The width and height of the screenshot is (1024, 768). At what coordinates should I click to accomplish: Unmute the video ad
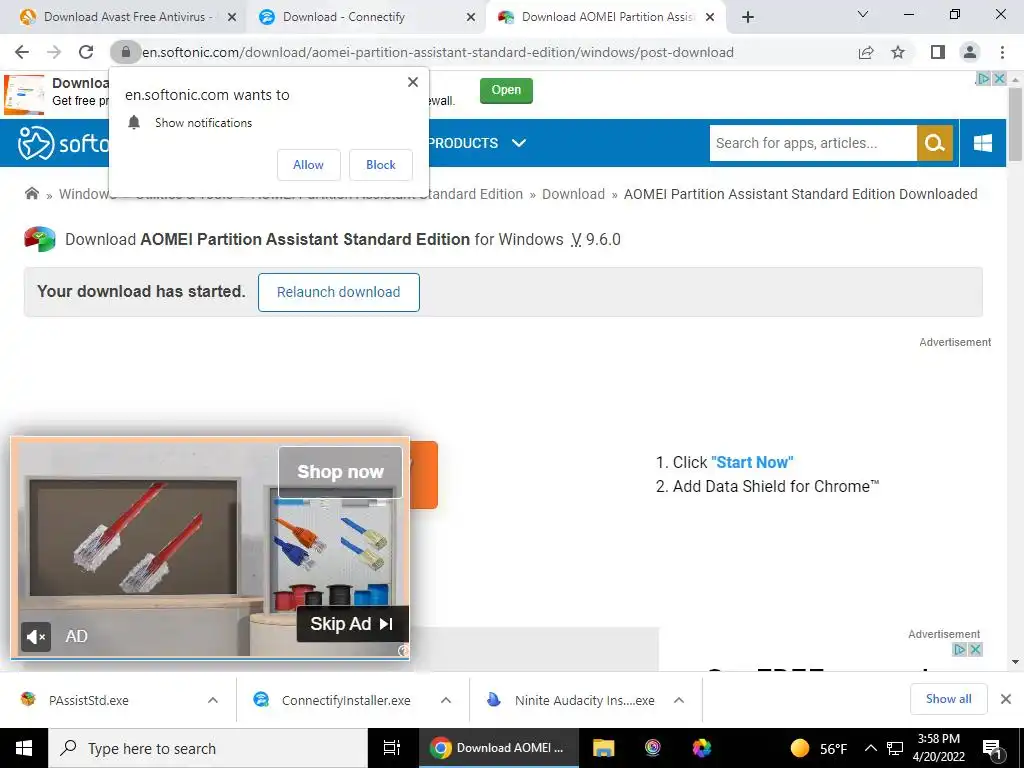click(x=36, y=636)
